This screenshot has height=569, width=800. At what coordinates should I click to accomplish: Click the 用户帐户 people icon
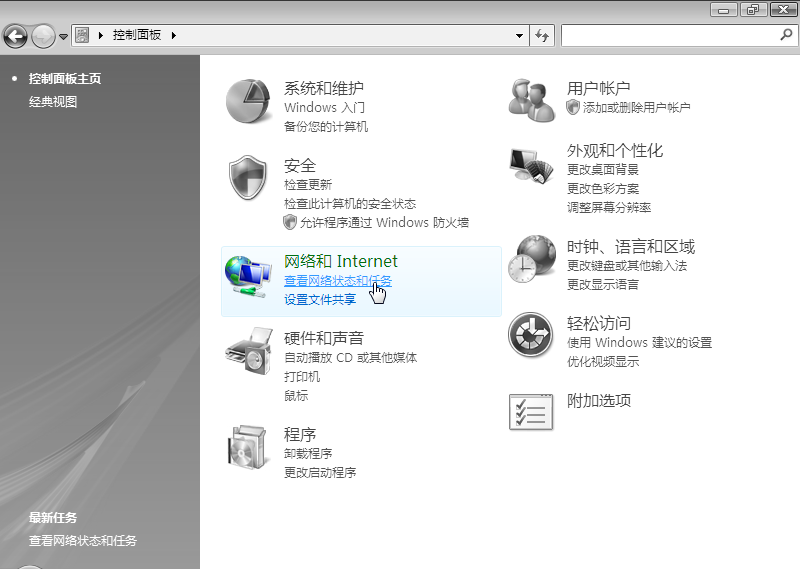[532, 101]
